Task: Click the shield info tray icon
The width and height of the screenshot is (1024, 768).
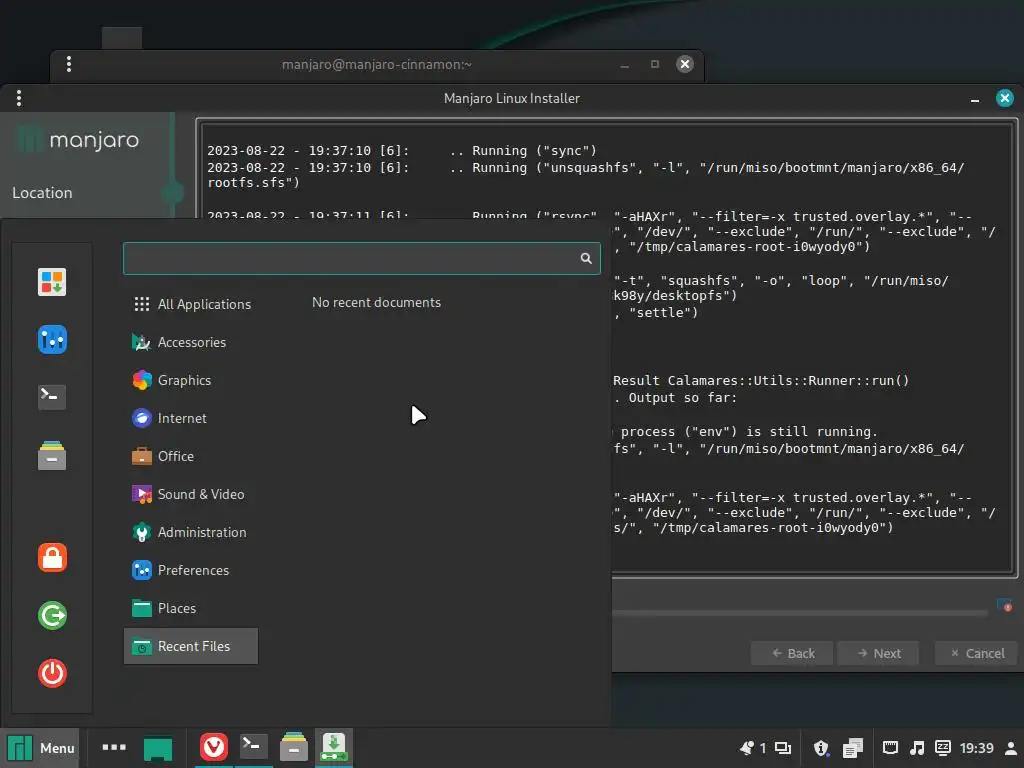Action: [821, 748]
